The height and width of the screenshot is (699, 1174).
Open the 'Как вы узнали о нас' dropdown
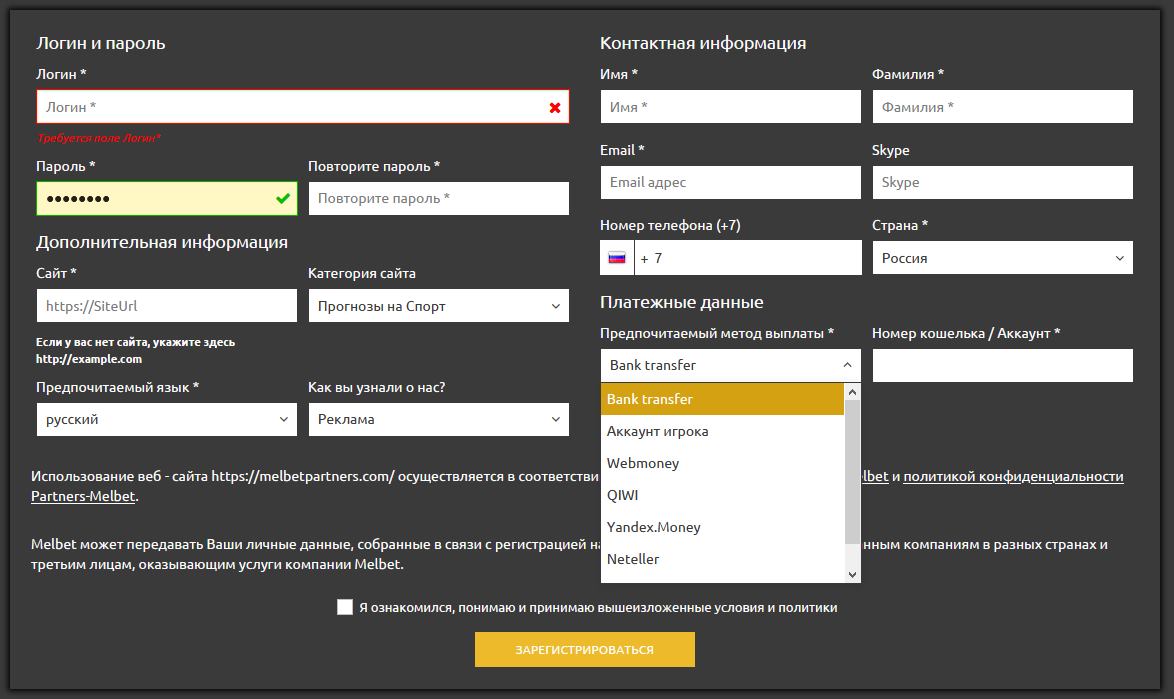tap(438, 420)
